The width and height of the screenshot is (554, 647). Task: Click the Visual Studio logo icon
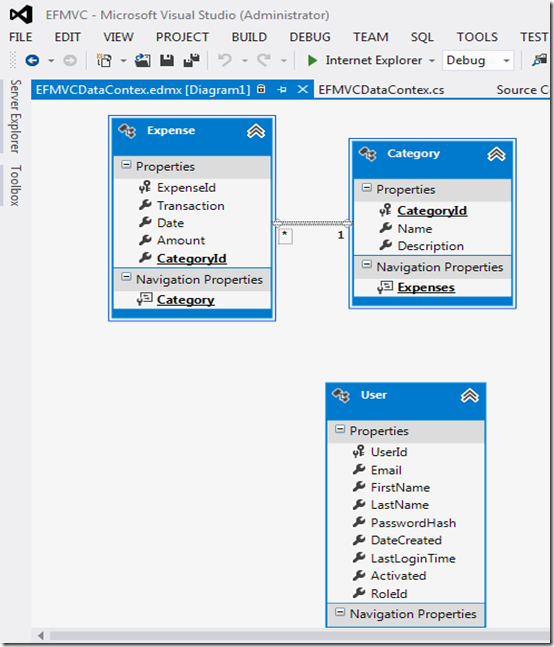point(21,15)
